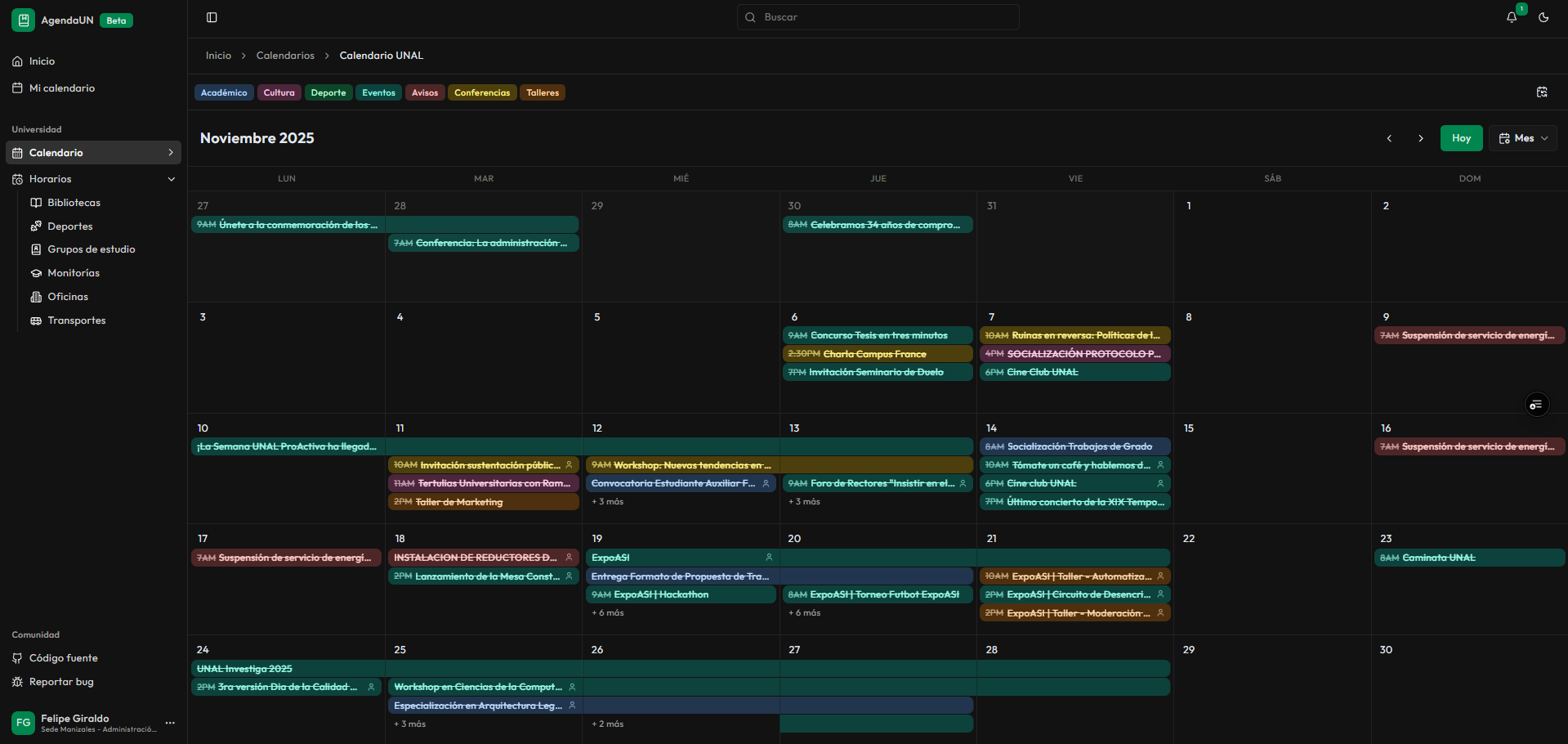The height and width of the screenshot is (744, 1568).
Task: Click the Código fuente branch icon
Action: click(x=17, y=658)
